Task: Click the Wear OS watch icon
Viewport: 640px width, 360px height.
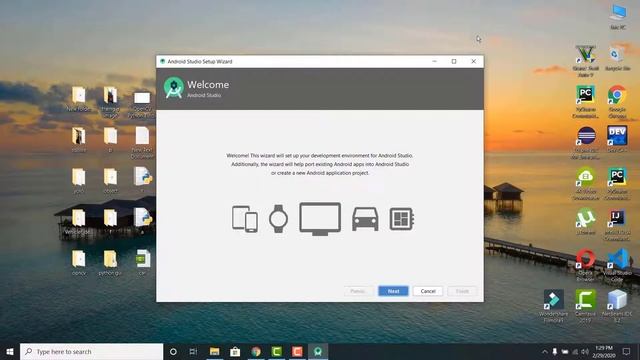Action: pos(278,219)
